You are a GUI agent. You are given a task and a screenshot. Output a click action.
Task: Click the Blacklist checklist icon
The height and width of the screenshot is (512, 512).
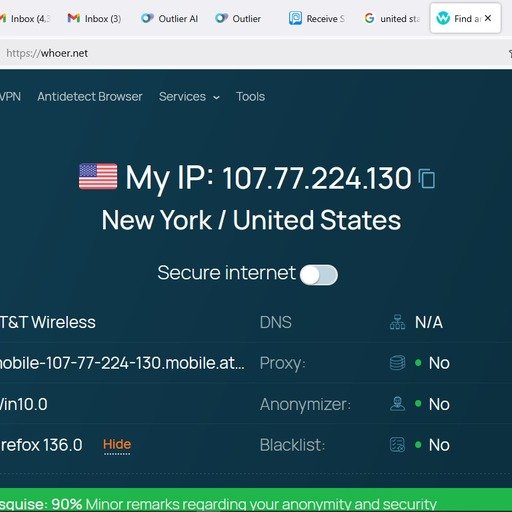coord(397,445)
